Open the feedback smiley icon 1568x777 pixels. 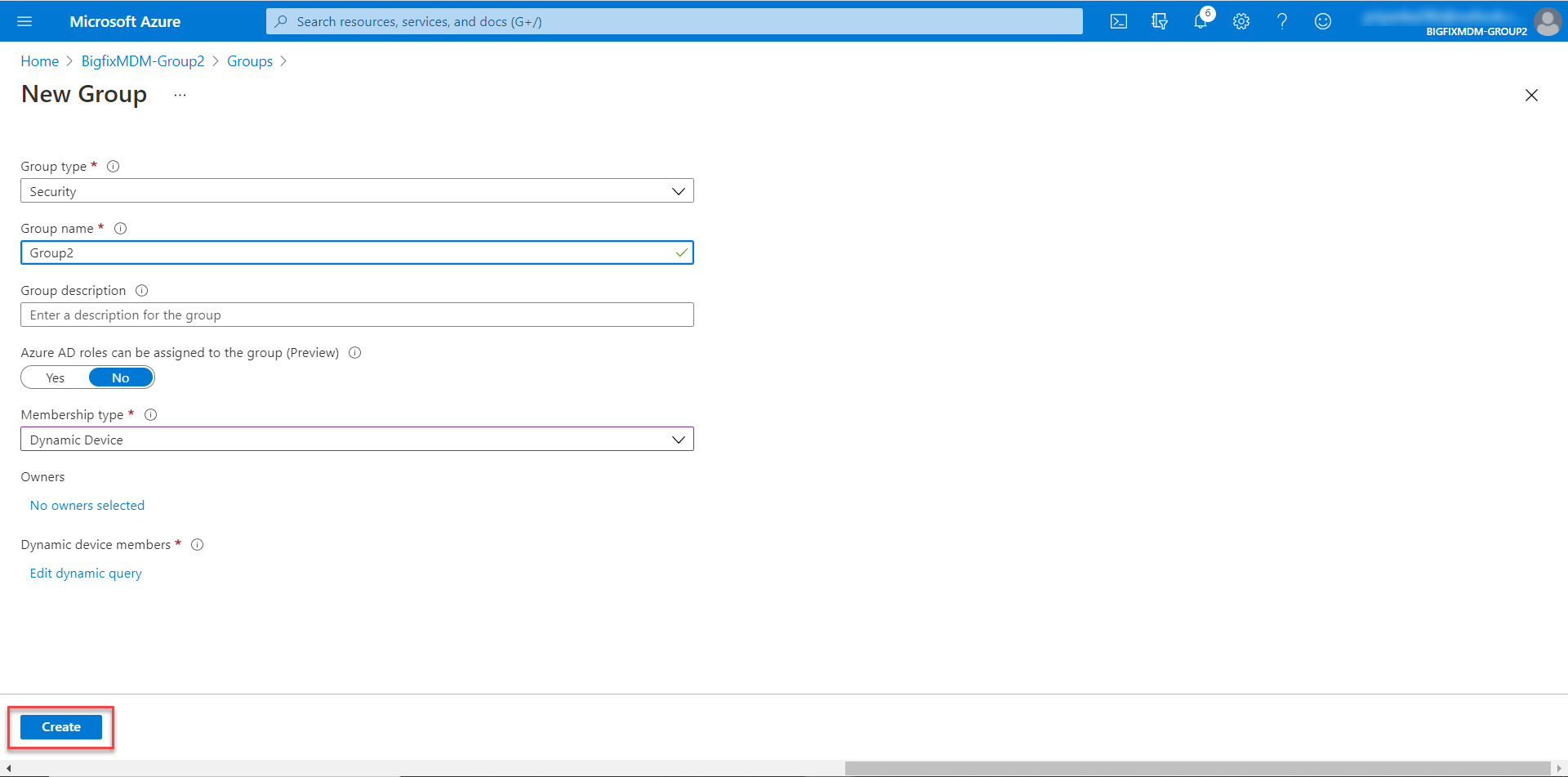point(1323,21)
